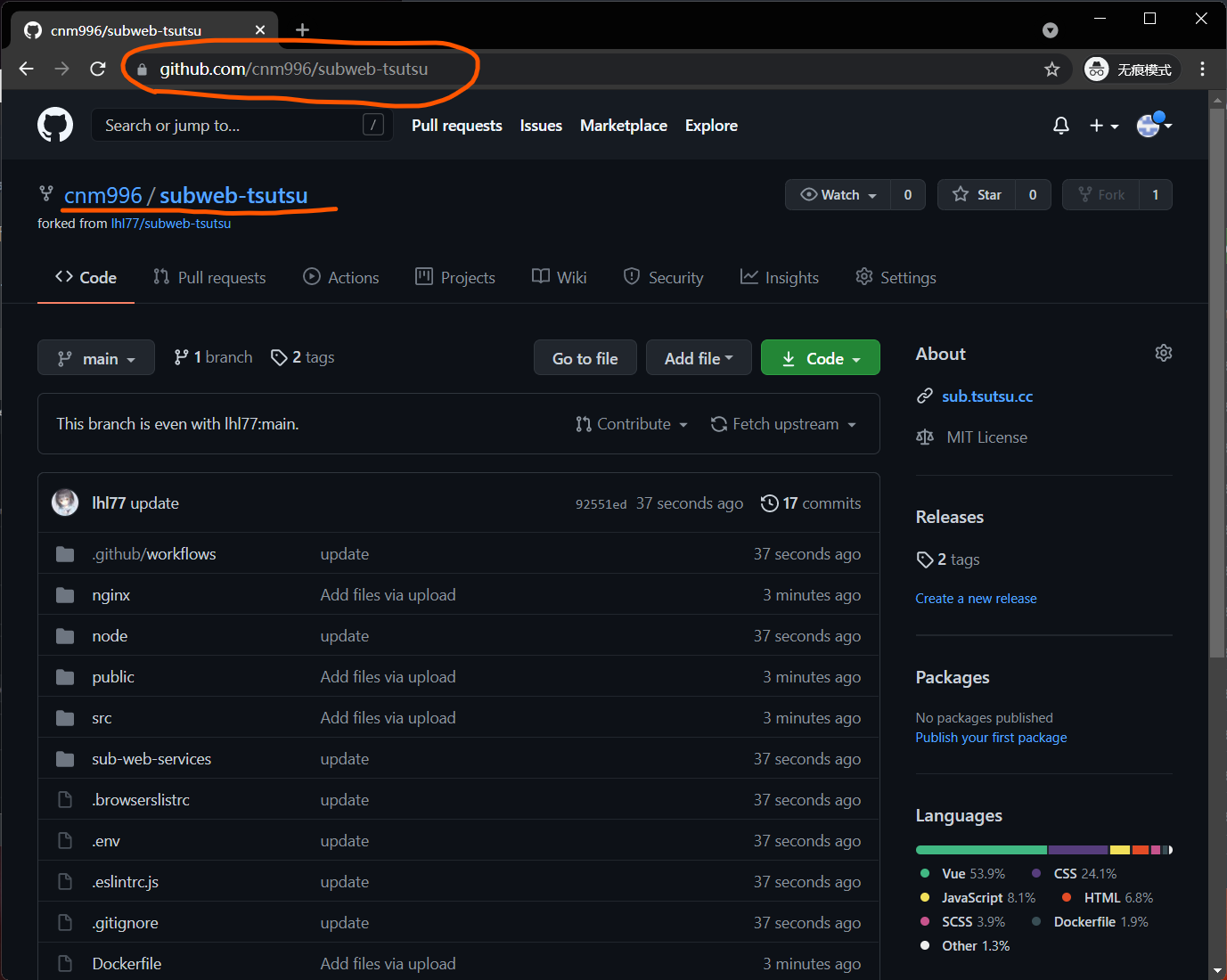Open Explore in top navigation
Screen dimensions: 1227x980
click(x=711, y=126)
